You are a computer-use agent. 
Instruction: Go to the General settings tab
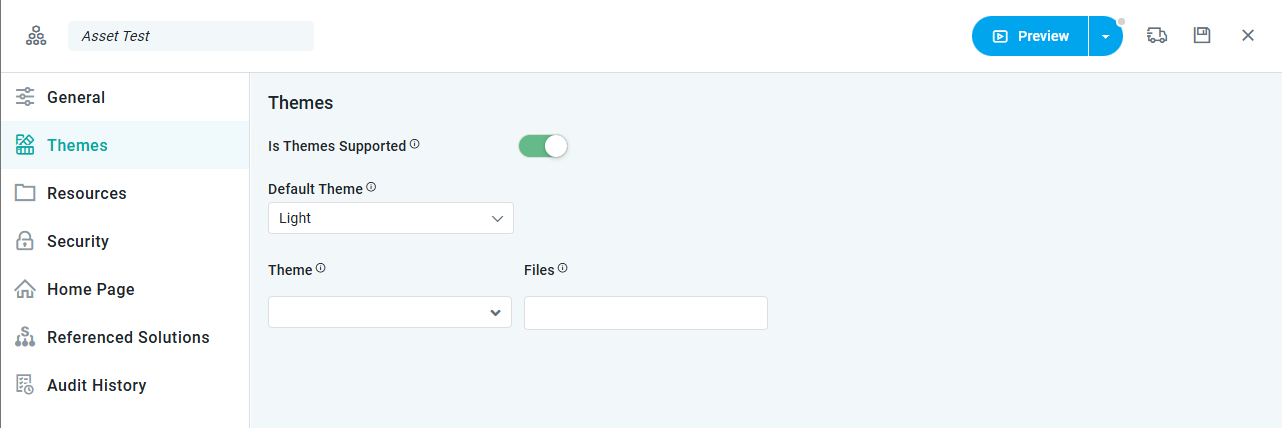coord(76,97)
